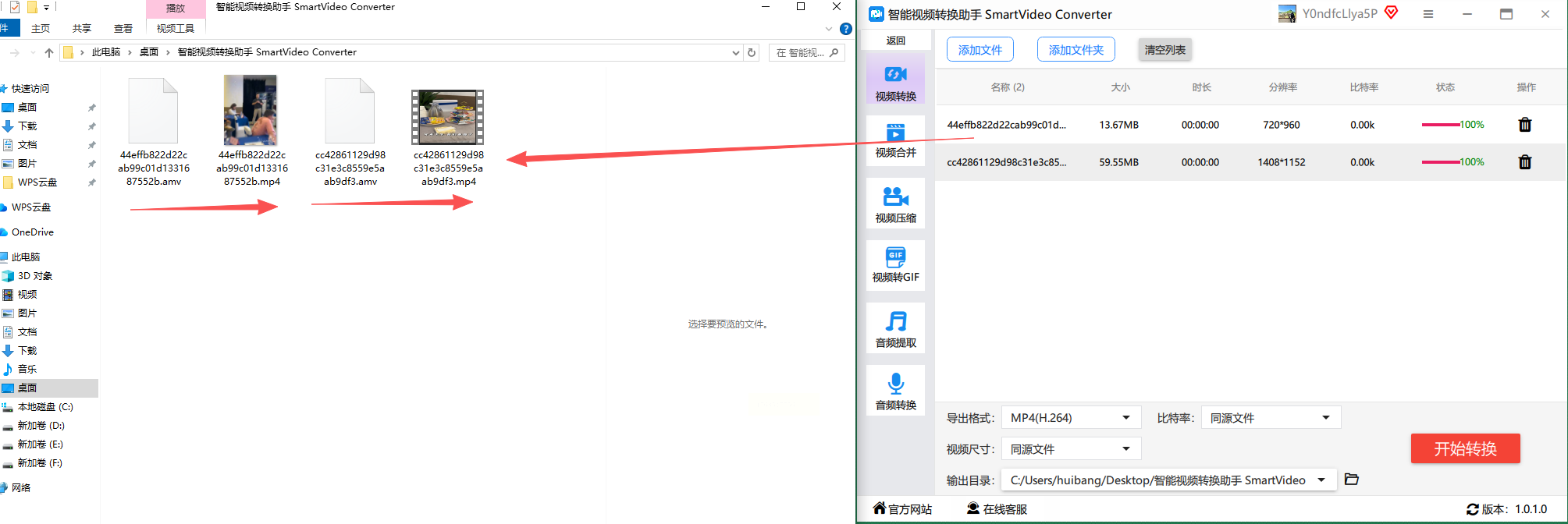Delete the cc42861129d98c31e3c85... row with trash icon
The image size is (1568, 524).
click(1524, 162)
